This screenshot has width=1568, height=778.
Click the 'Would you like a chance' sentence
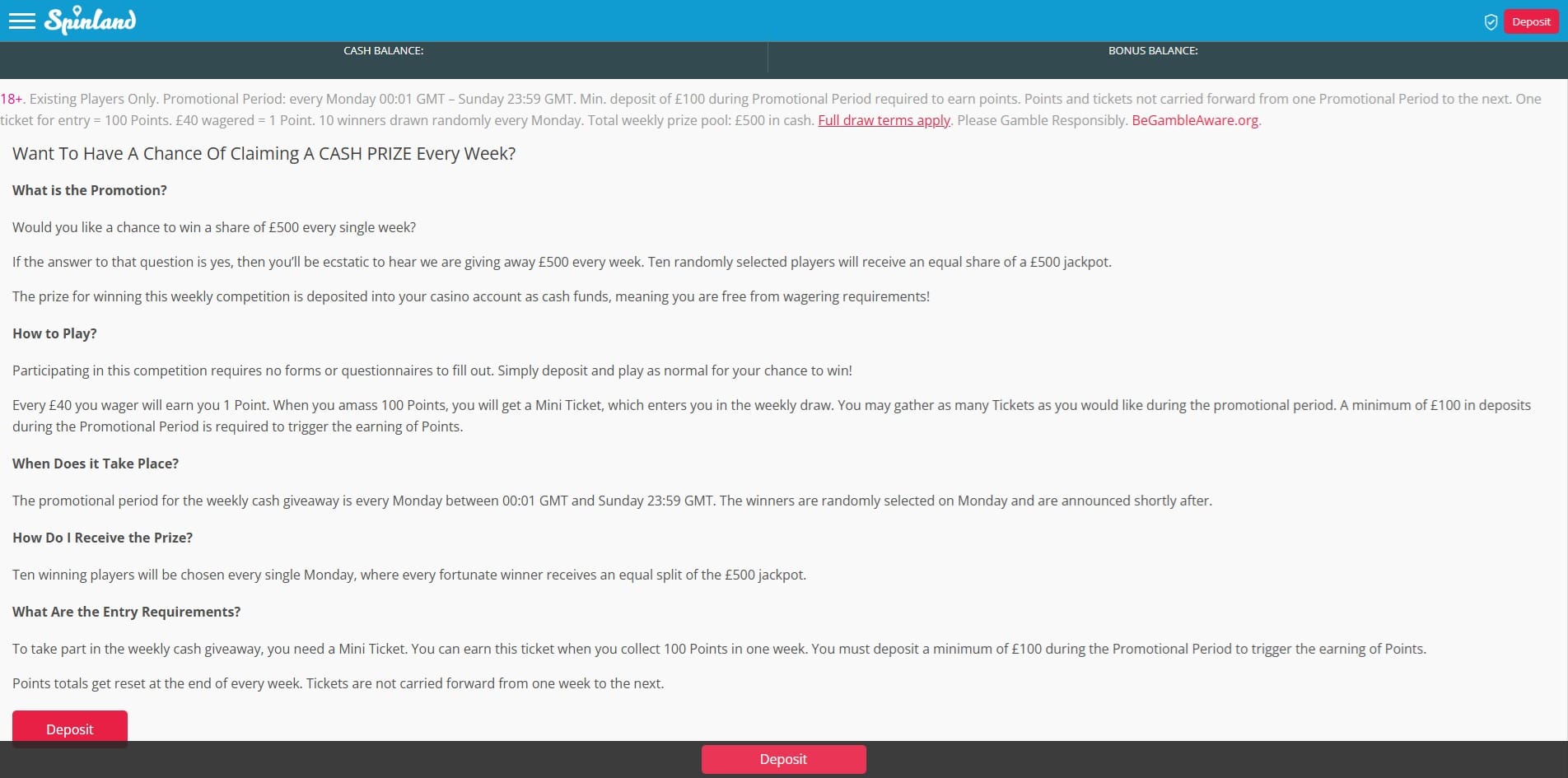[214, 227]
